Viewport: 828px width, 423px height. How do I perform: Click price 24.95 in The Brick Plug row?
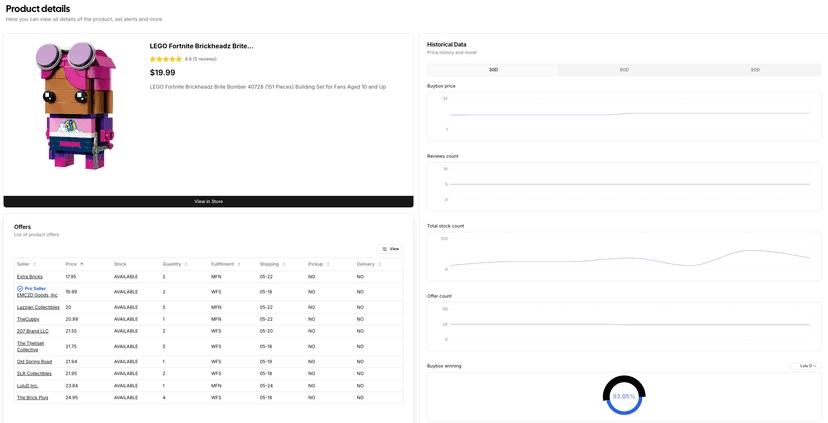[71, 398]
